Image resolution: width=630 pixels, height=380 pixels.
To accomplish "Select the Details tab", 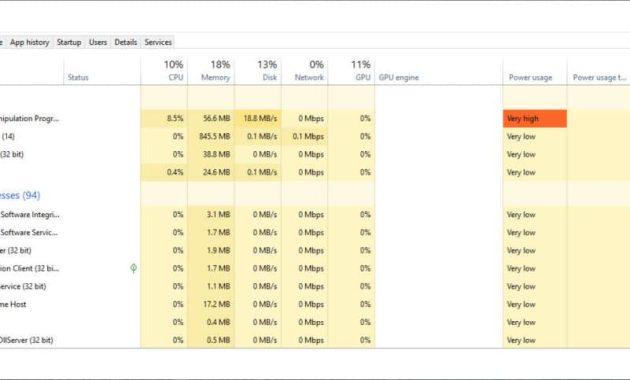I will (x=126, y=42).
